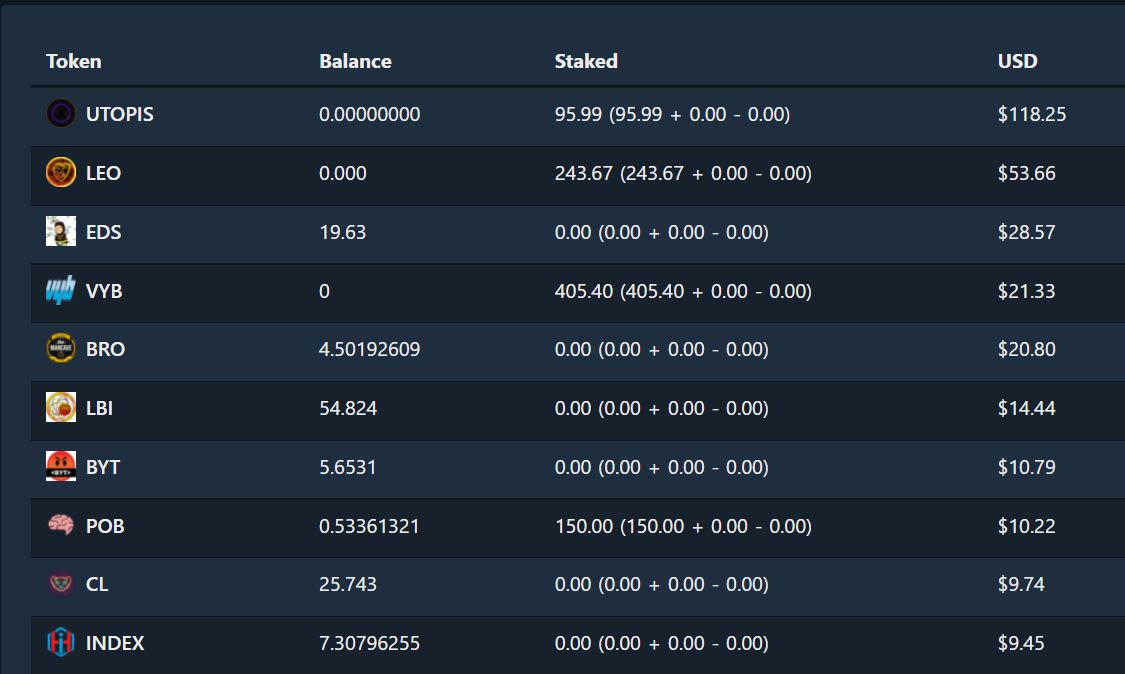
Task: Click EDS balance 19.63
Action: (x=343, y=232)
